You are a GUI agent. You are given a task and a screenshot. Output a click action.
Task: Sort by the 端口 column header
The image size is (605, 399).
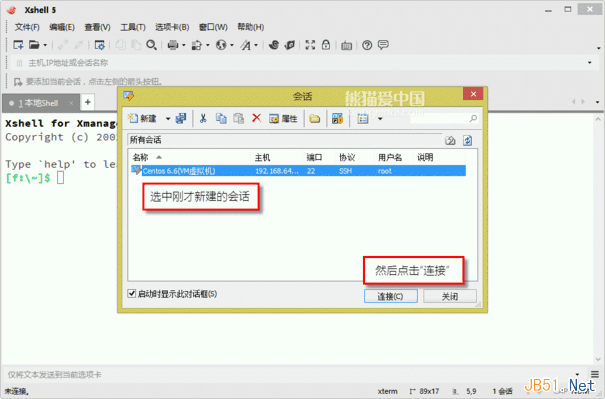[x=319, y=157]
